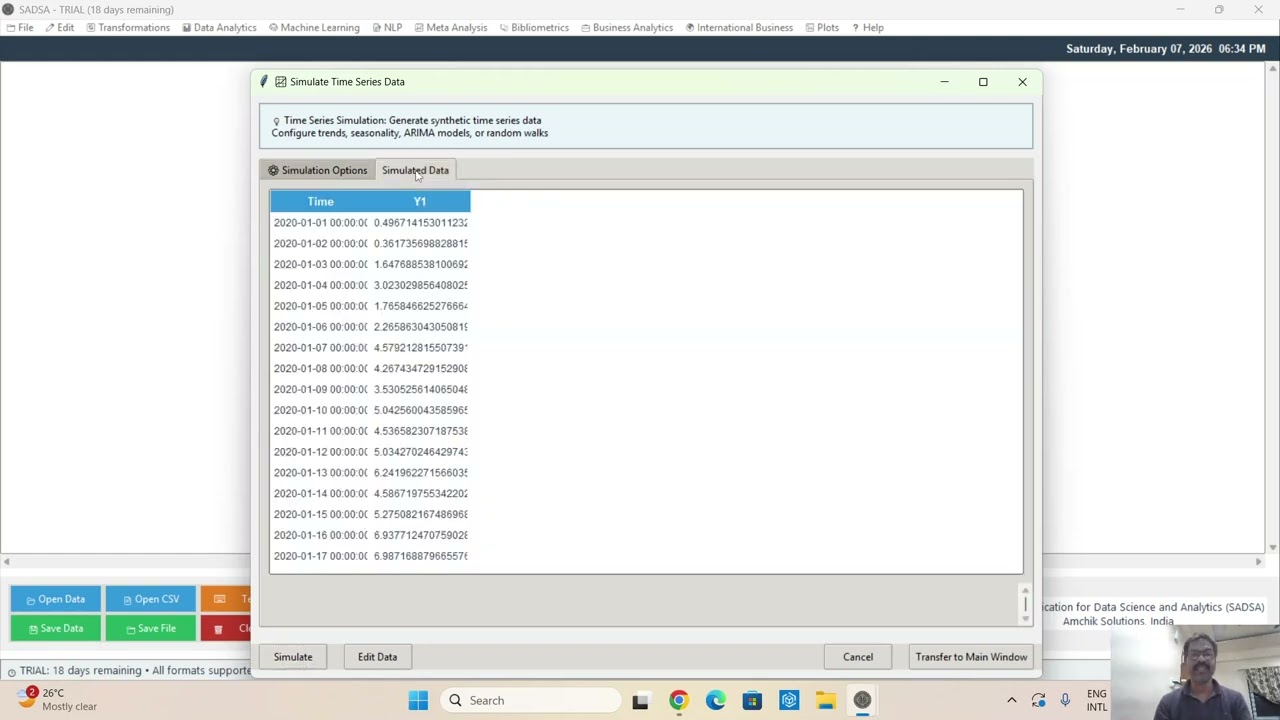Open the Business Analytics menu
The image size is (1280, 720).
point(626,27)
